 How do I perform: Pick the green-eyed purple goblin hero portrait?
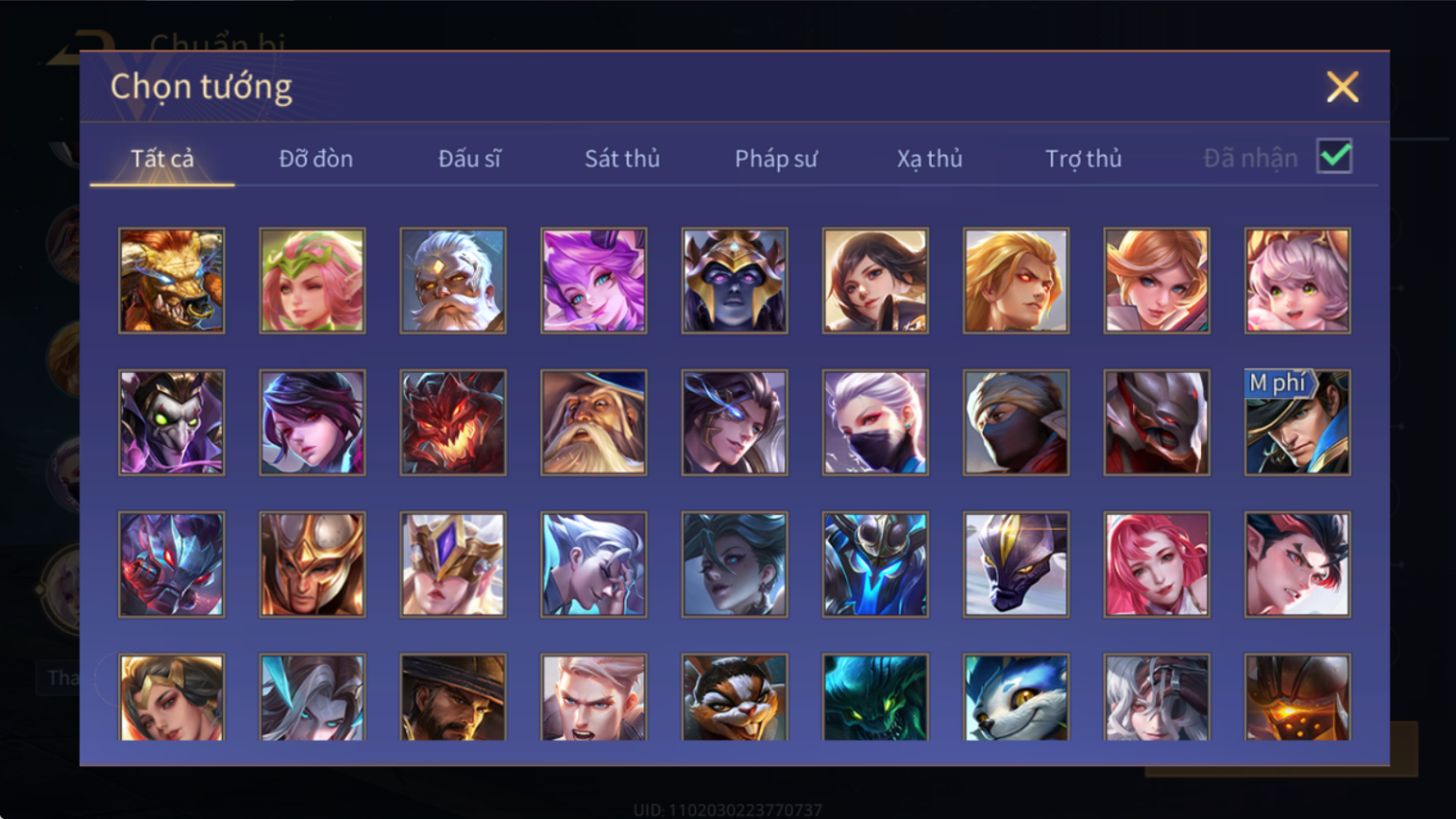(171, 423)
